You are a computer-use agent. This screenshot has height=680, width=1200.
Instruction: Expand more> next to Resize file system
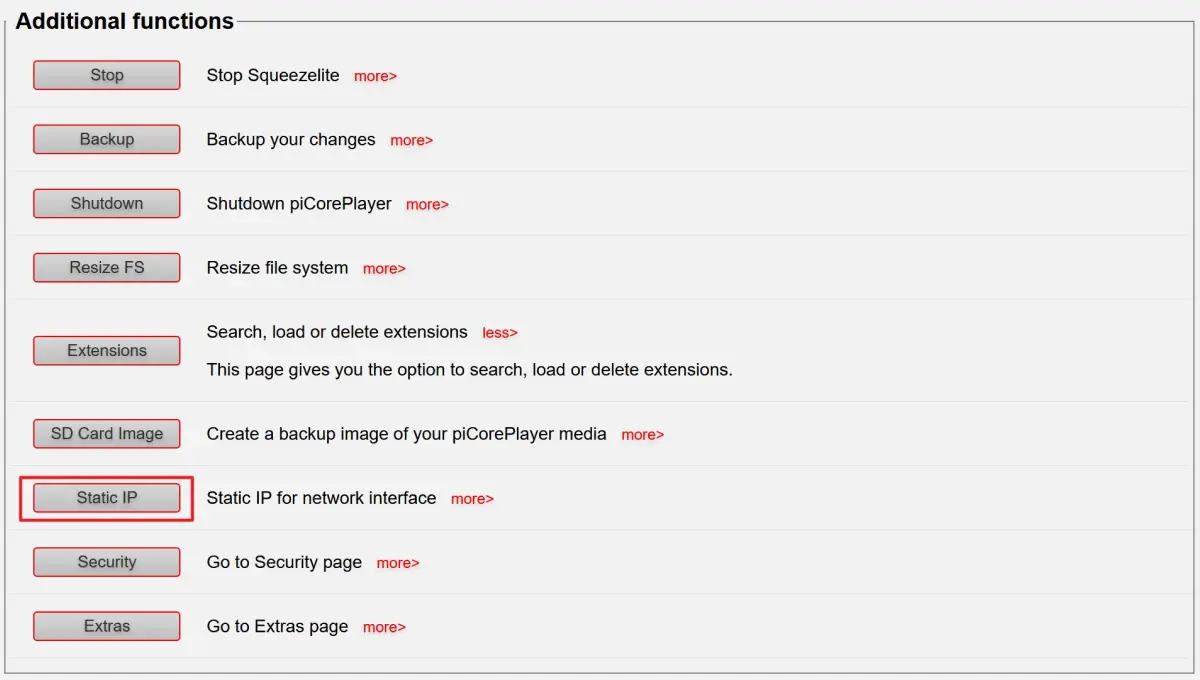pyautogui.click(x=384, y=269)
